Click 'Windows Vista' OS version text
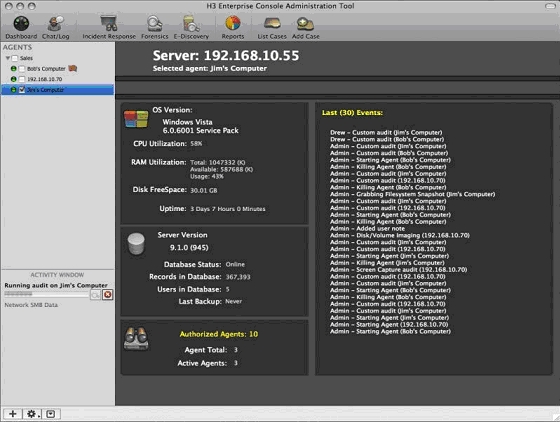 click(x=187, y=122)
